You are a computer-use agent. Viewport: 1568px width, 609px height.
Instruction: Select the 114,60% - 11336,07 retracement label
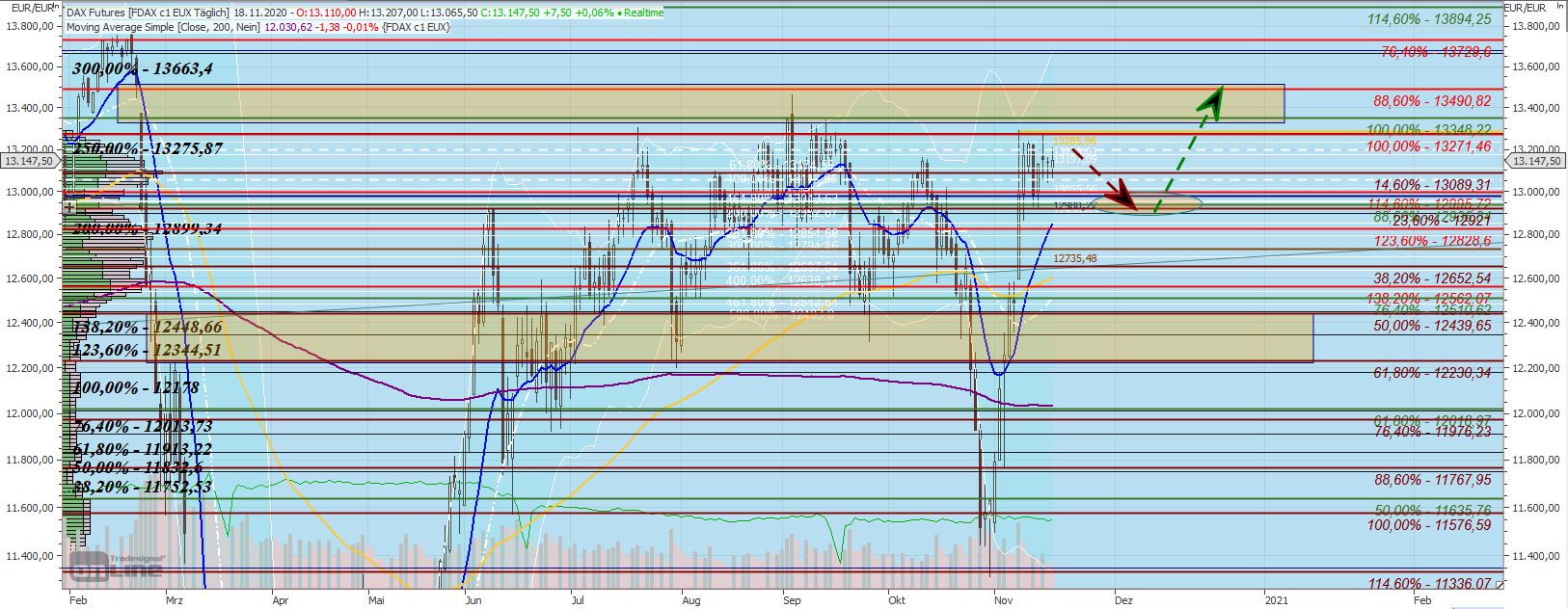click(x=1429, y=584)
